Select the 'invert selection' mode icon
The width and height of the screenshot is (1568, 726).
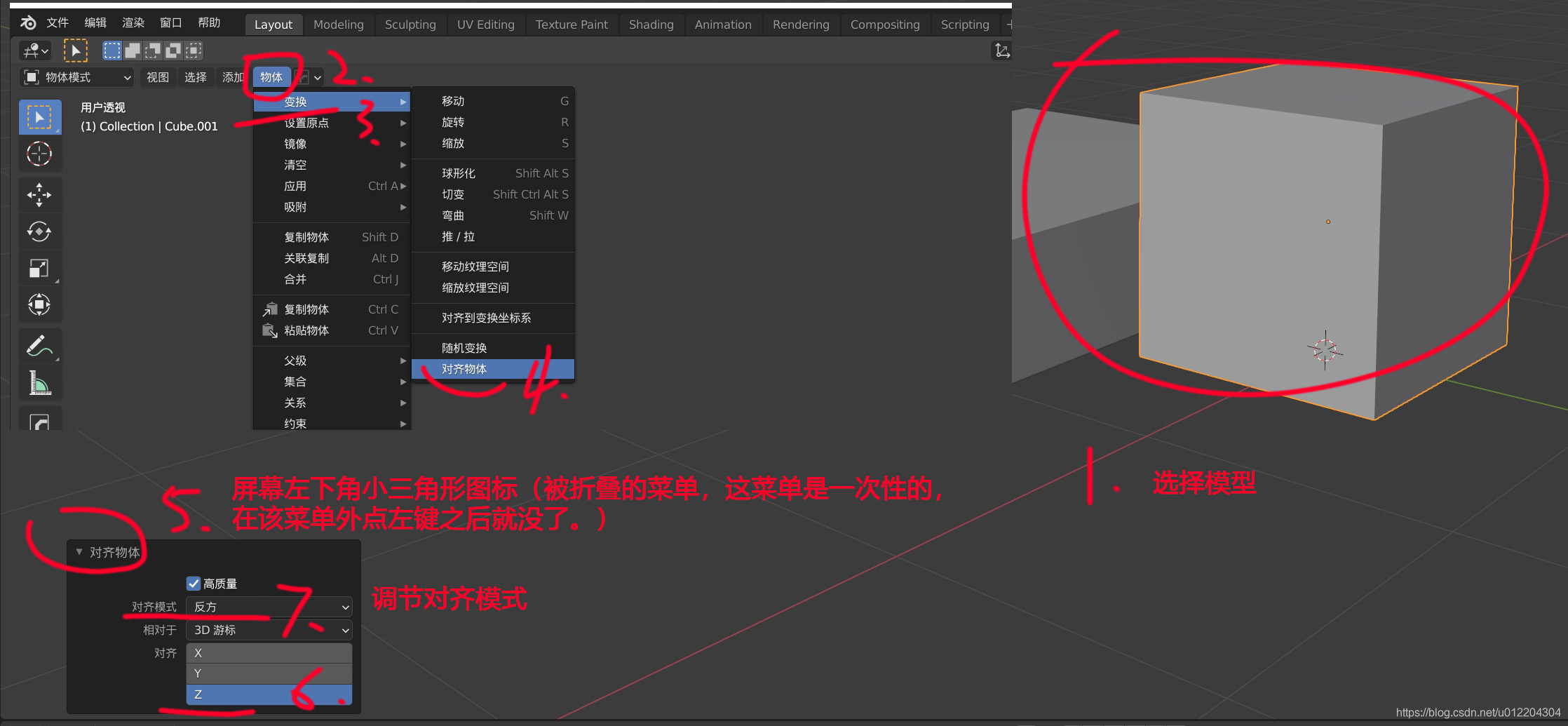(x=173, y=51)
